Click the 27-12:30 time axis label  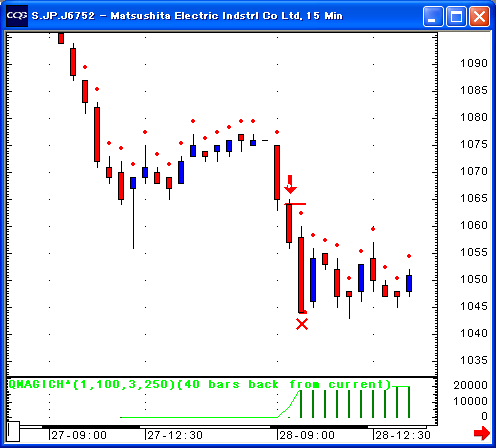[x=175, y=435]
